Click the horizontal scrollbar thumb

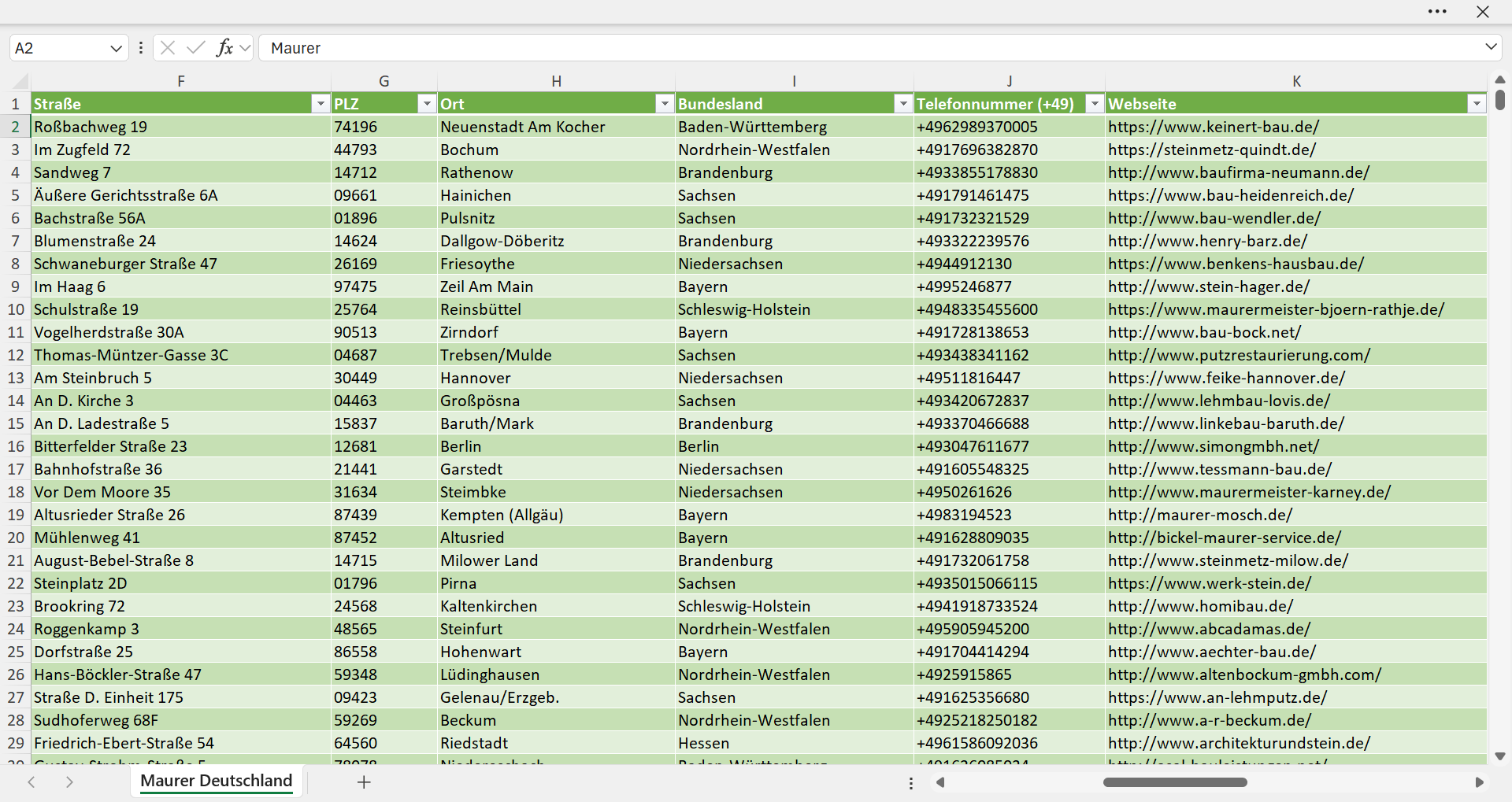click(1175, 782)
